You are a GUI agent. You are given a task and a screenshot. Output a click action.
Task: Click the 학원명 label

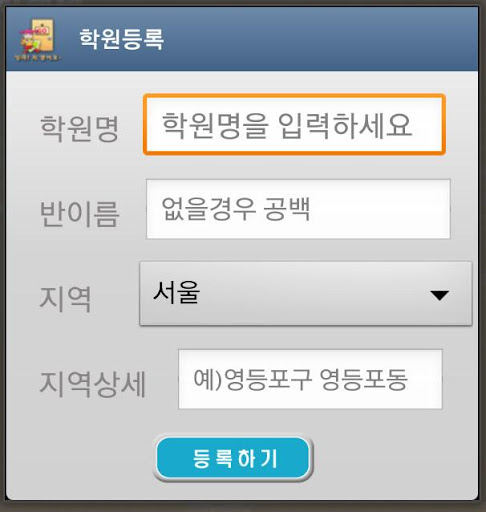pos(79,129)
